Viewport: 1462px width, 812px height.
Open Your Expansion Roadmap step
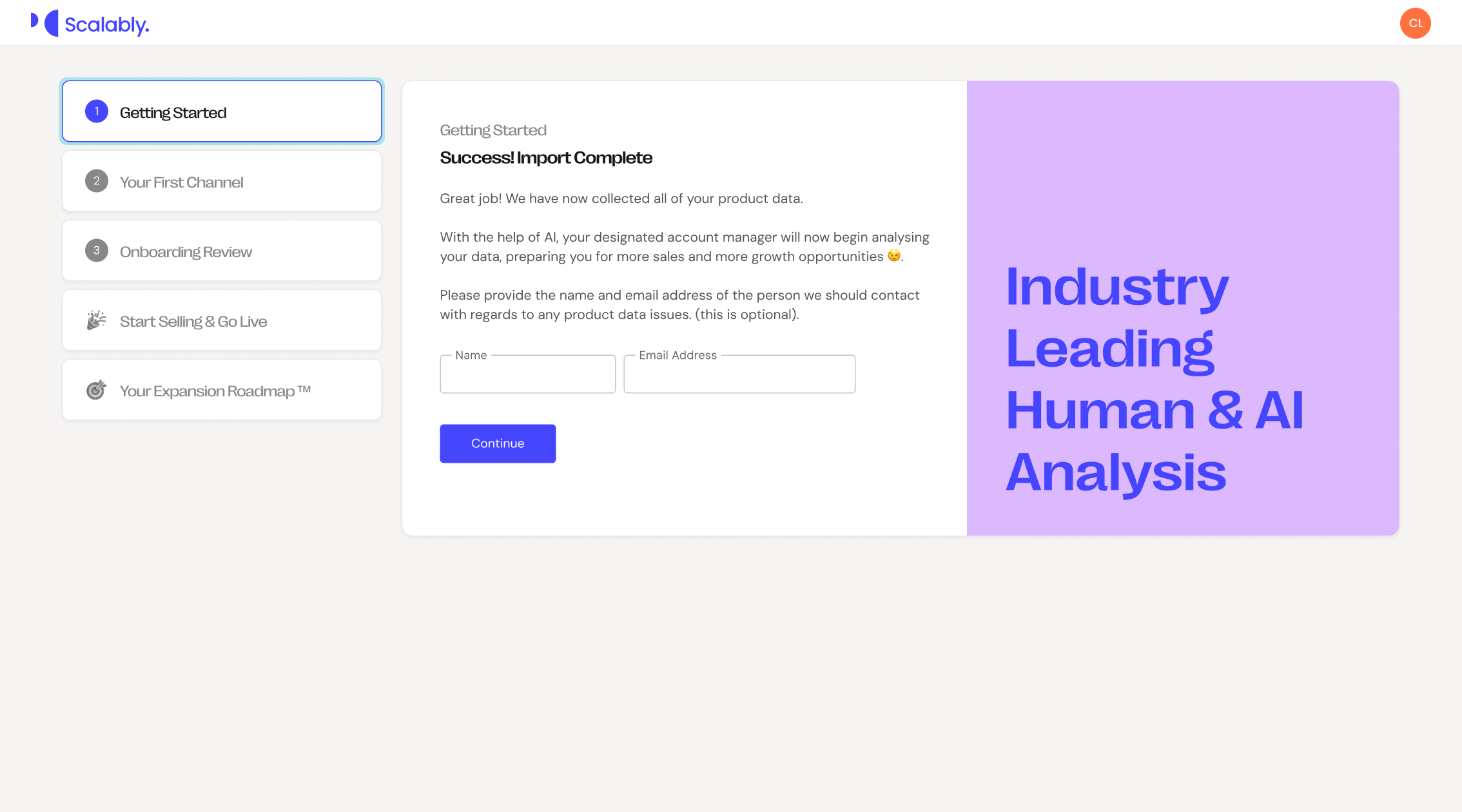tap(215, 391)
